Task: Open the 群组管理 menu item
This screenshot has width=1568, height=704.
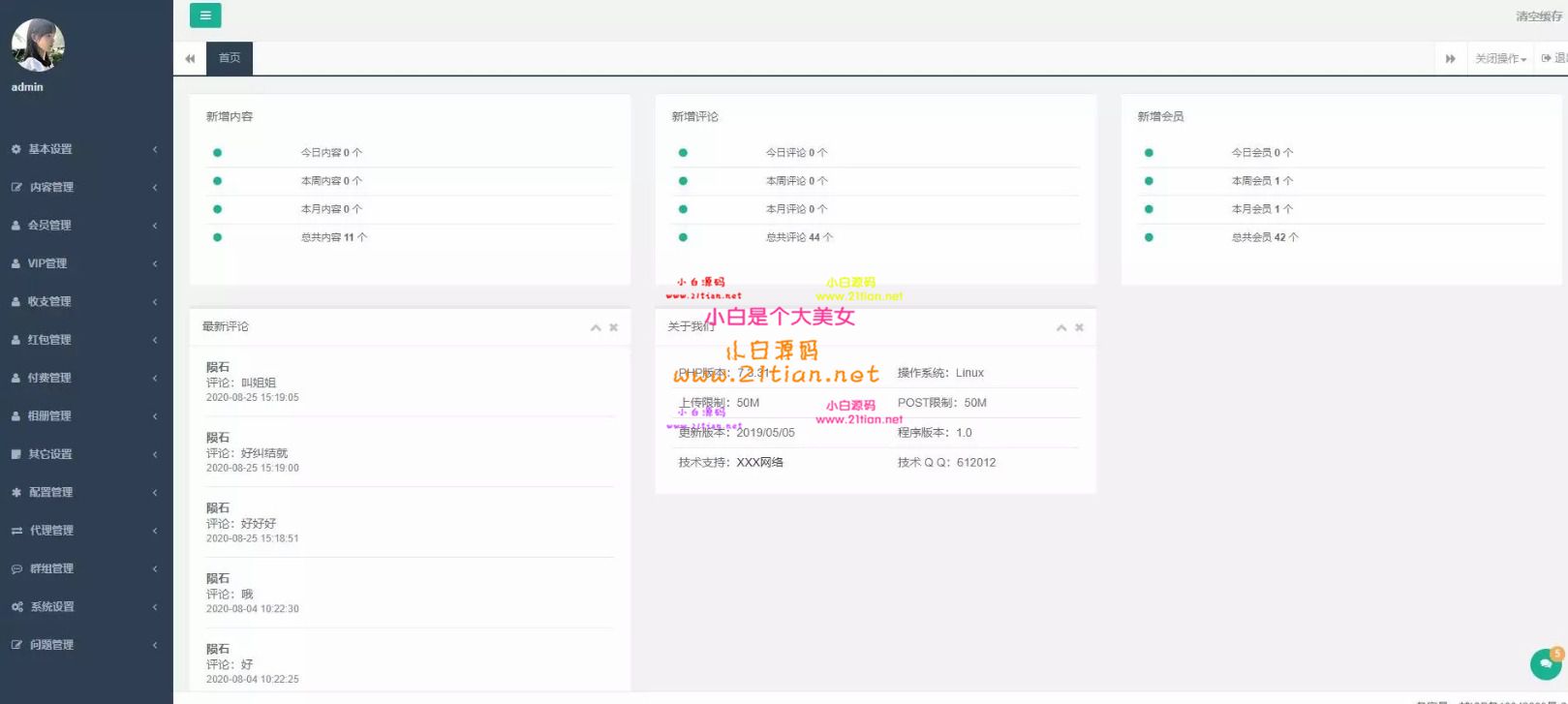Action: (x=86, y=568)
